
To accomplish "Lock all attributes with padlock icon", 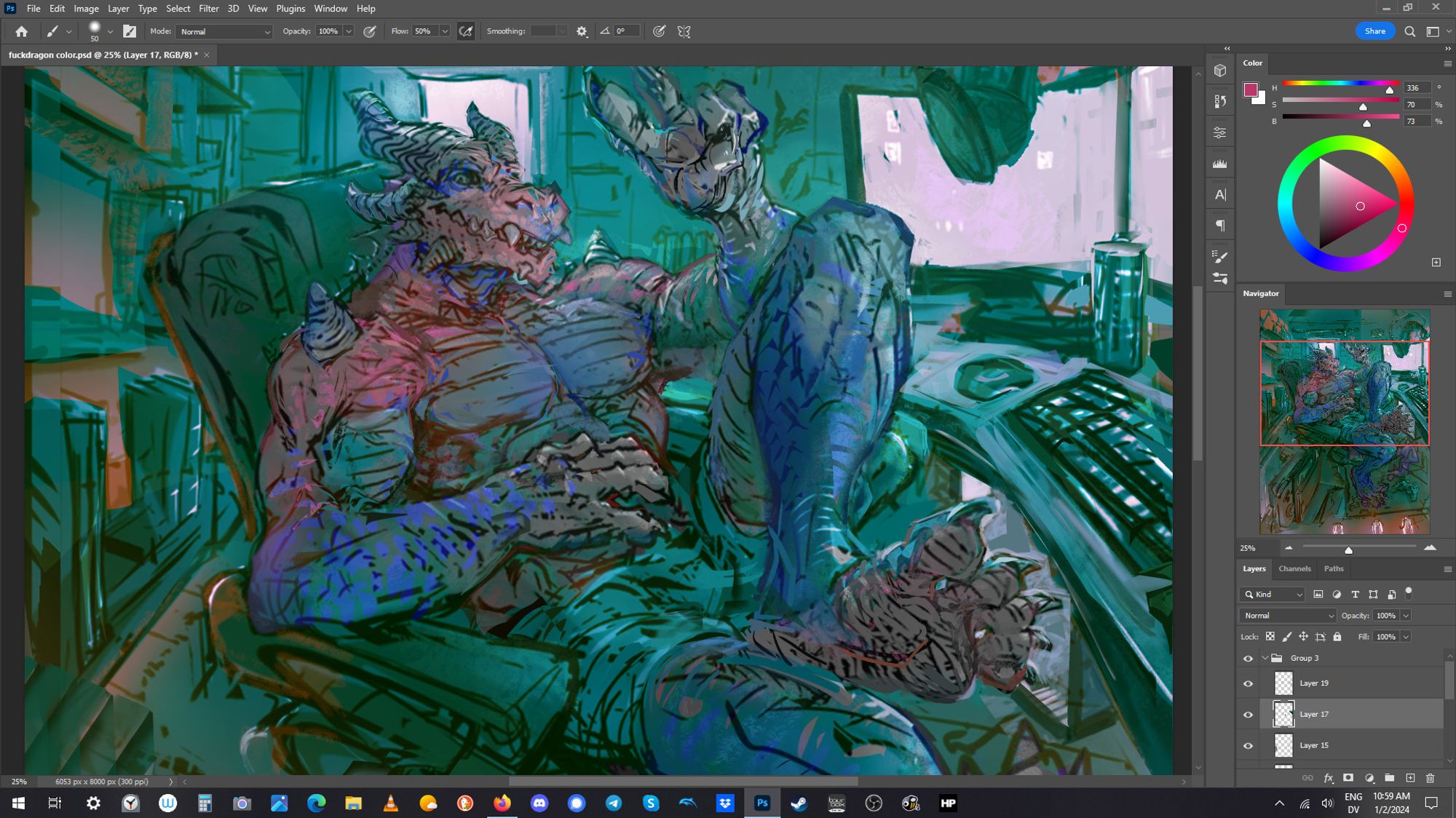I will [x=1337, y=637].
